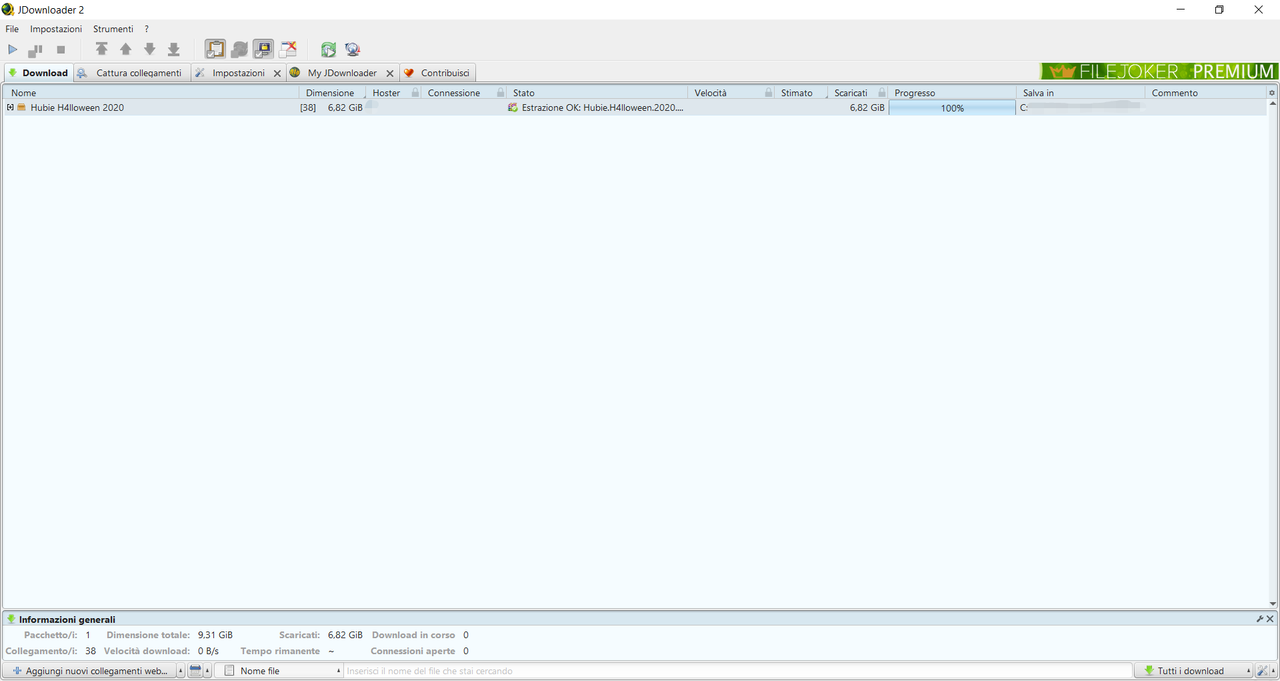Focus the file name search field
This screenshot has height=681, width=1280.
[738, 671]
